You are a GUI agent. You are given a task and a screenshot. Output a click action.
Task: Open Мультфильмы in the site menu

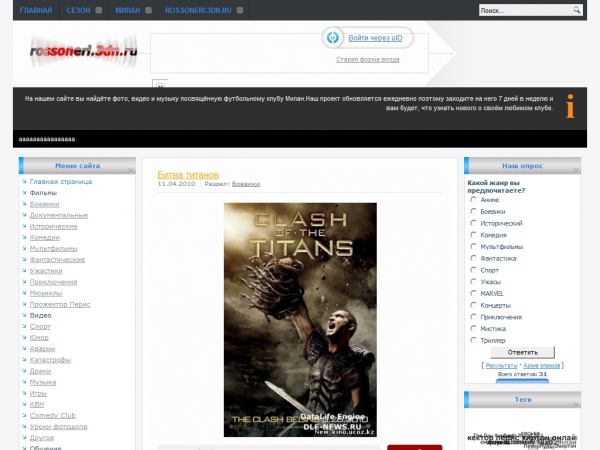click(x=54, y=248)
